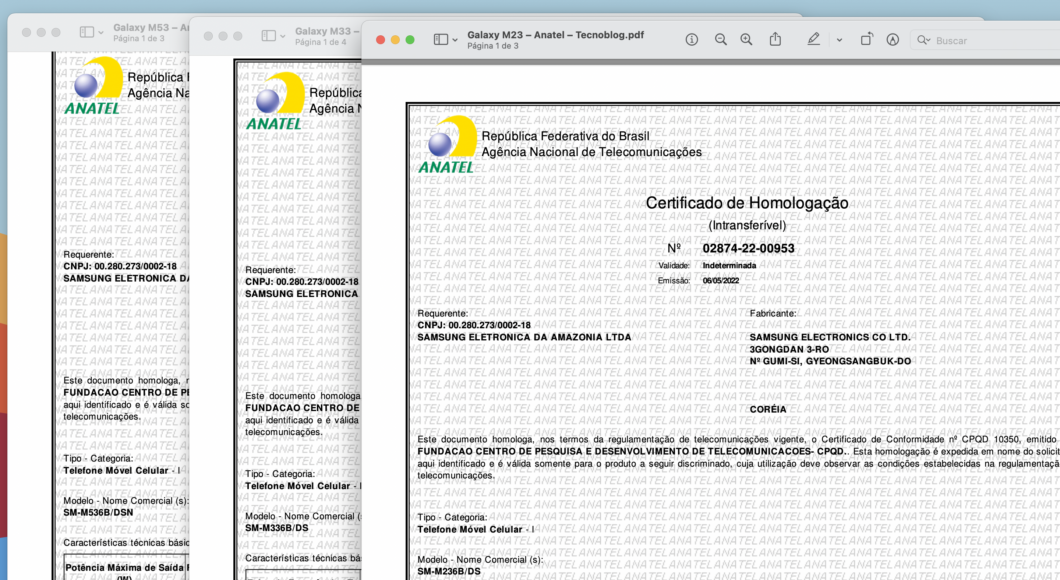Click the 'Indeterminada' validity value
The height and width of the screenshot is (580, 1060).
(729, 266)
